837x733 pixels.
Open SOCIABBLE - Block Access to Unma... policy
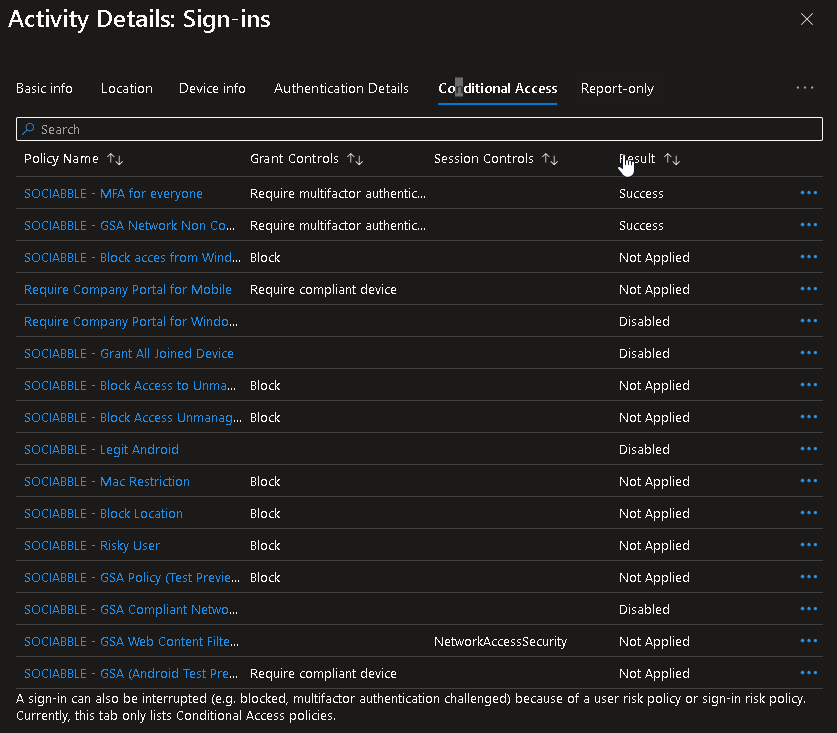[130, 385]
